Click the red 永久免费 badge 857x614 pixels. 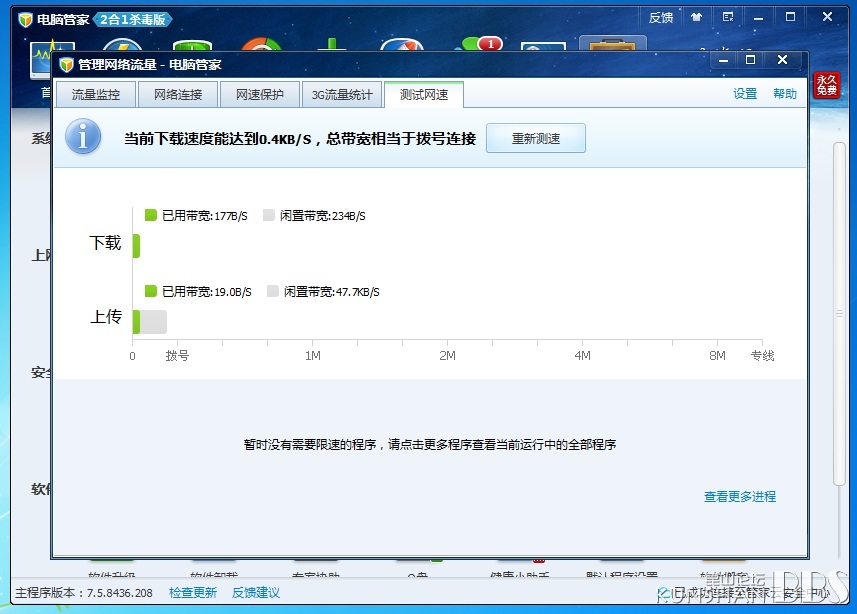pos(826,85)
